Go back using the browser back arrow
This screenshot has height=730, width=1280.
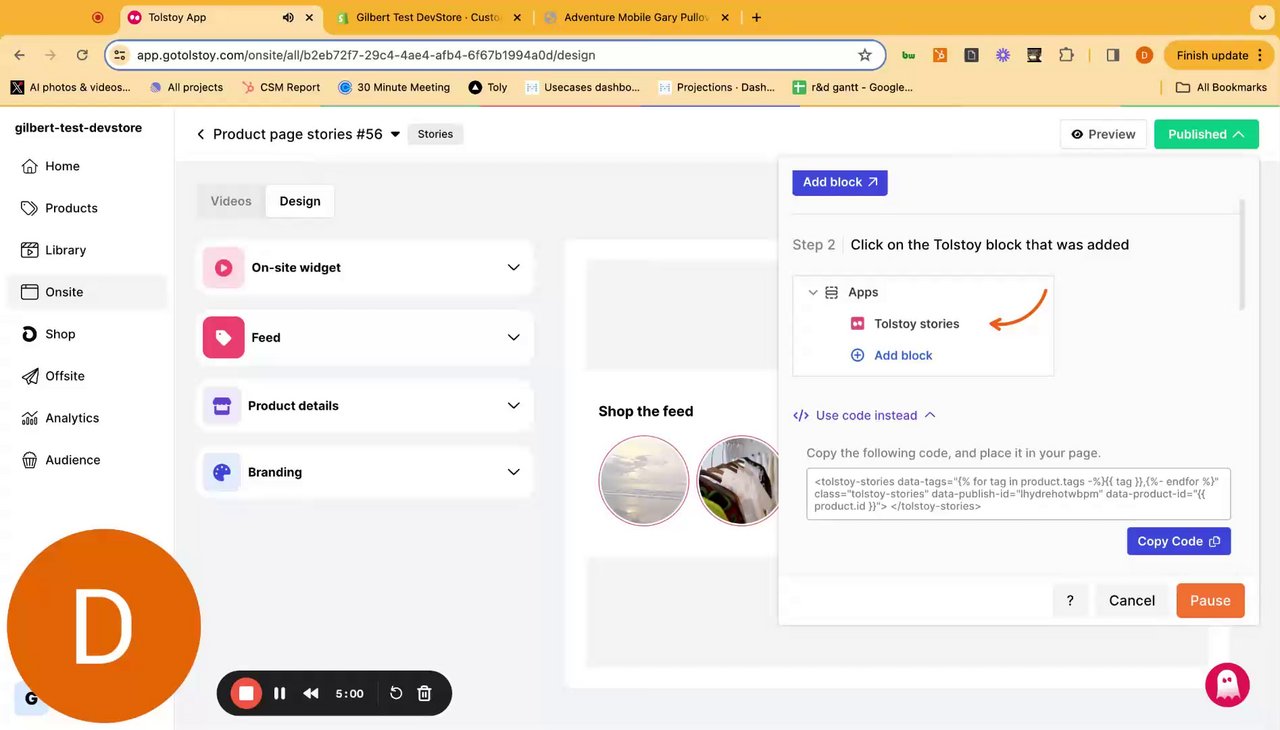coord(20,55)
